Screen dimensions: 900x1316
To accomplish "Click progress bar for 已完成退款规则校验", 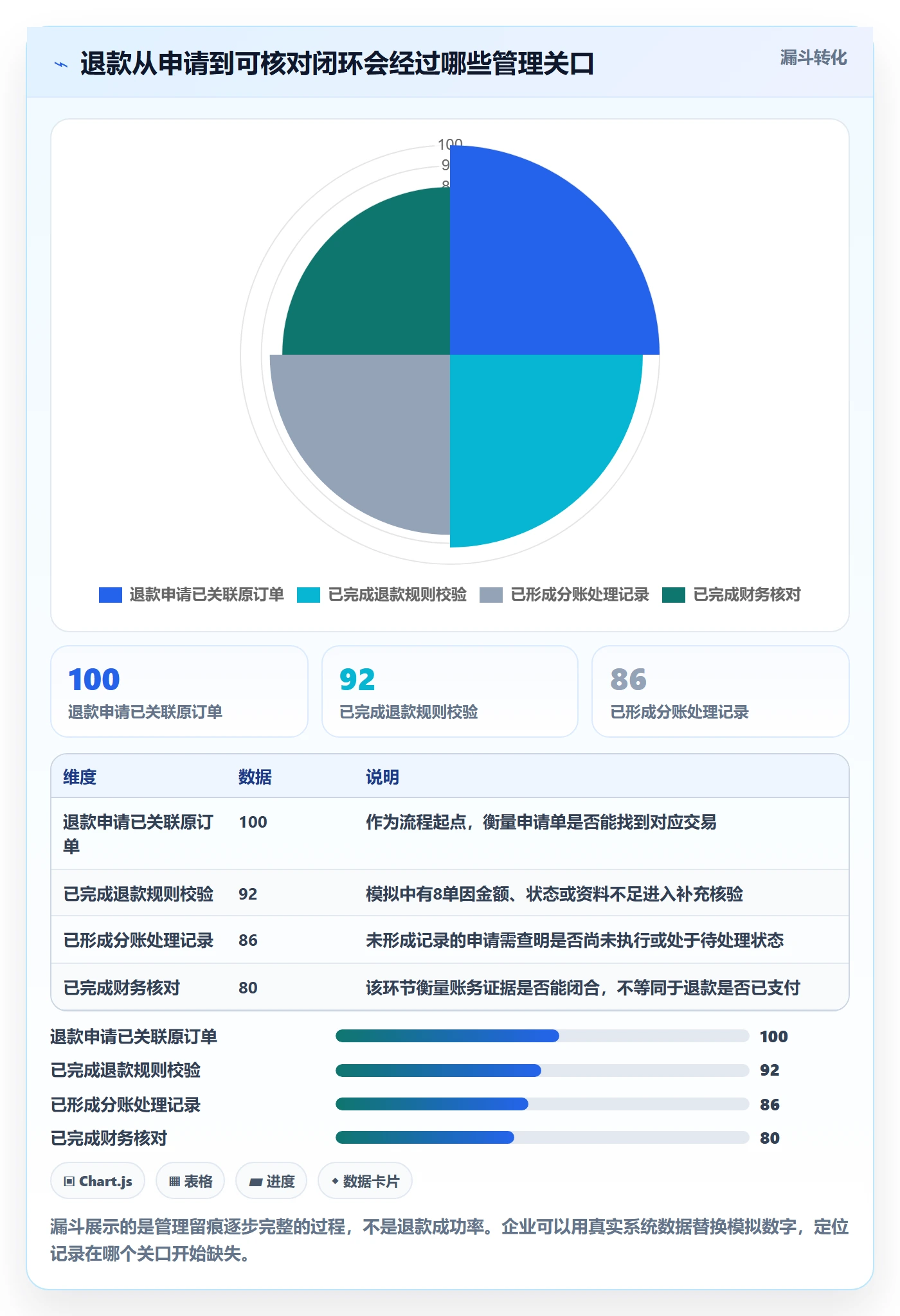I will tap(542, 1071).
